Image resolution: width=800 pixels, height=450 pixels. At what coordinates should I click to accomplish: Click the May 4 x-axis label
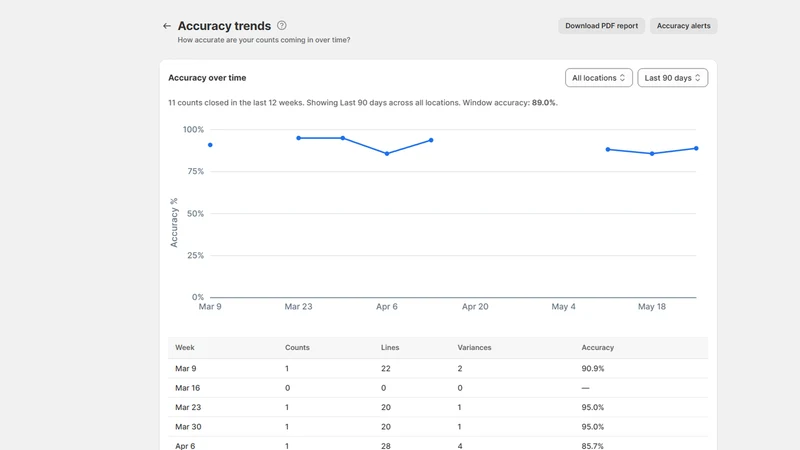(563, 307)
